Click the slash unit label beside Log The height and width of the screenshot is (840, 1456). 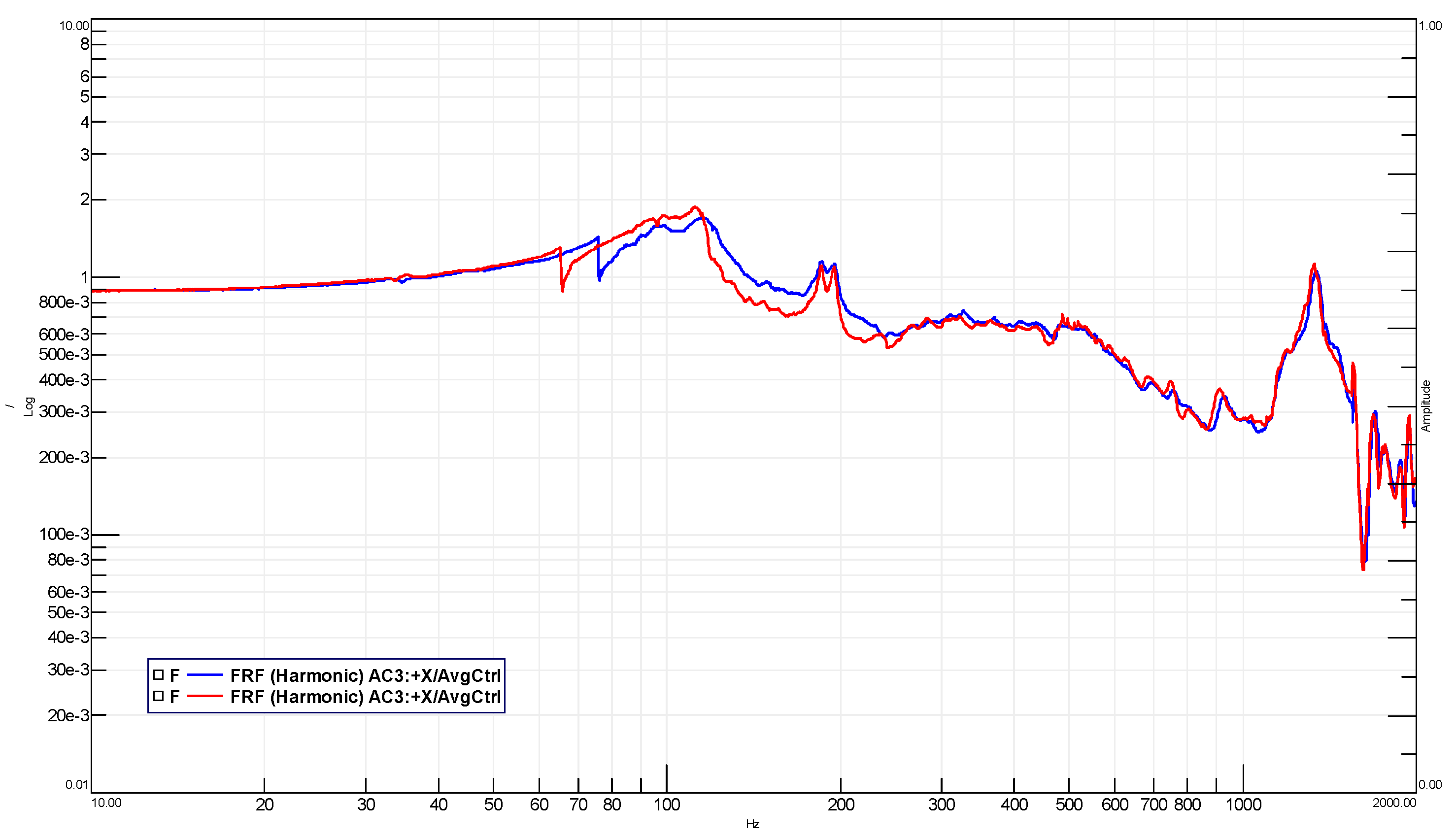pos(10,406)
